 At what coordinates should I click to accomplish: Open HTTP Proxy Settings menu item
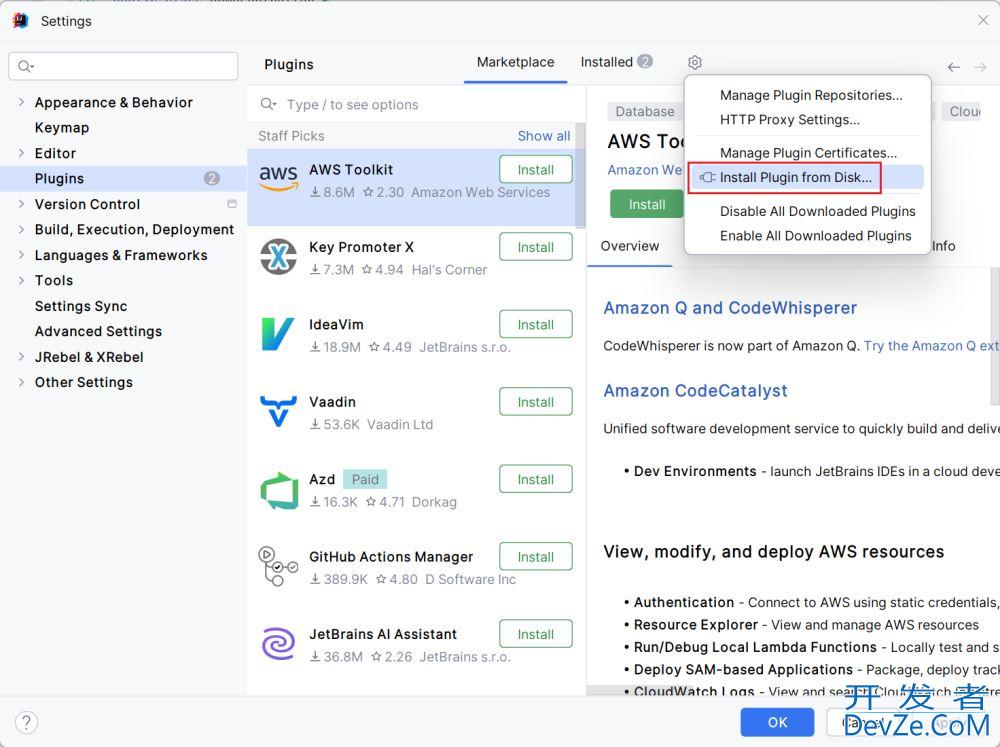coord(790,119)
